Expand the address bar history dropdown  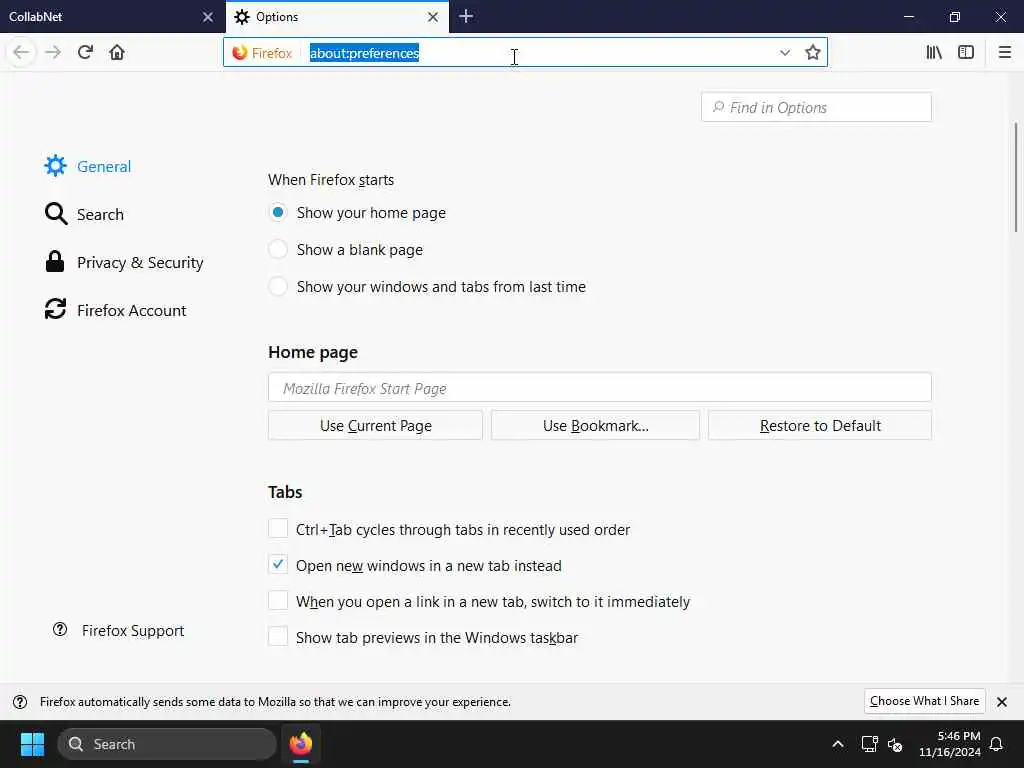point(785,52)
